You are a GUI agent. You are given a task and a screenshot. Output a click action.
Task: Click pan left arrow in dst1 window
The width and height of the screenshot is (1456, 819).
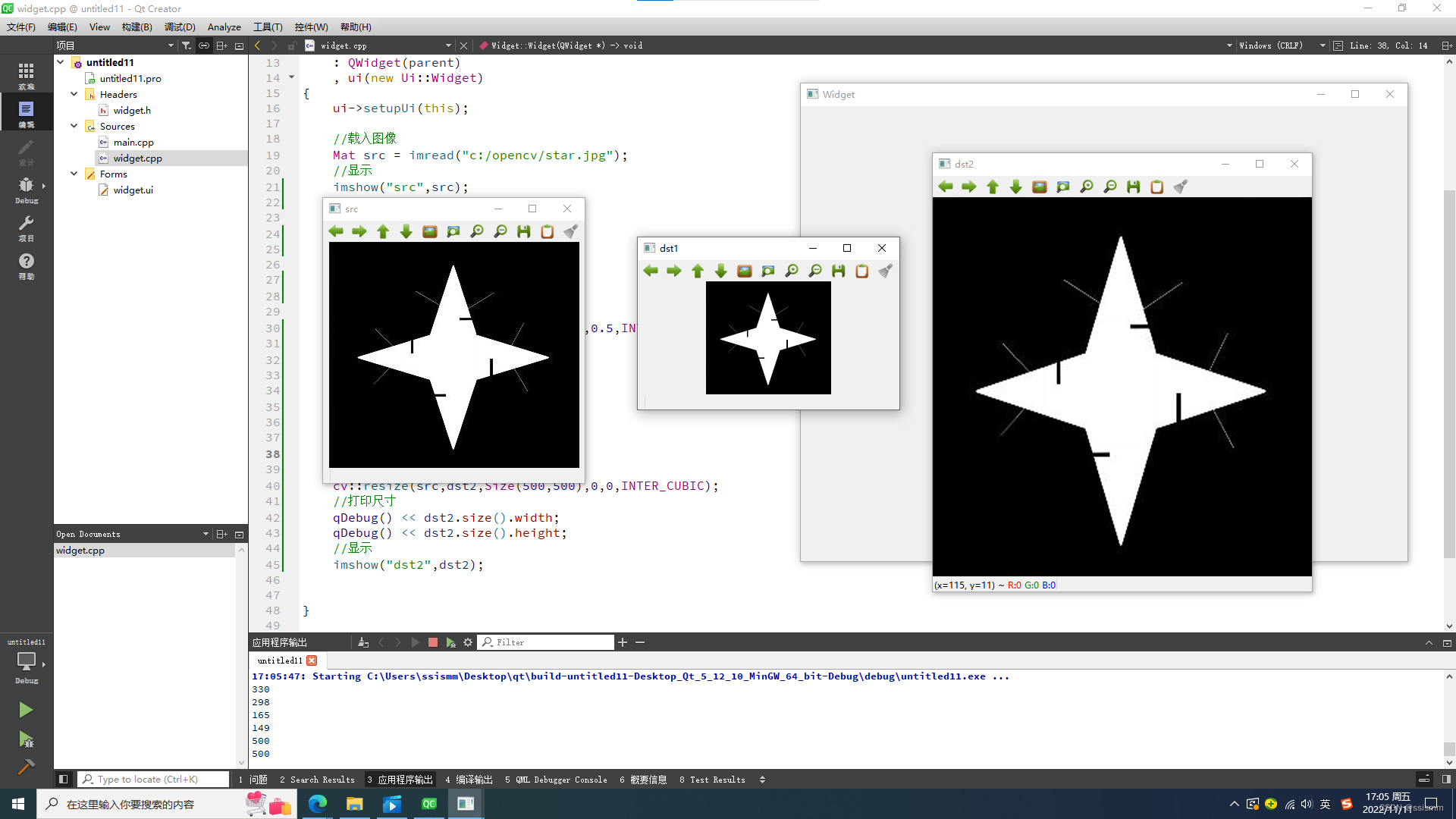point(651,271)
